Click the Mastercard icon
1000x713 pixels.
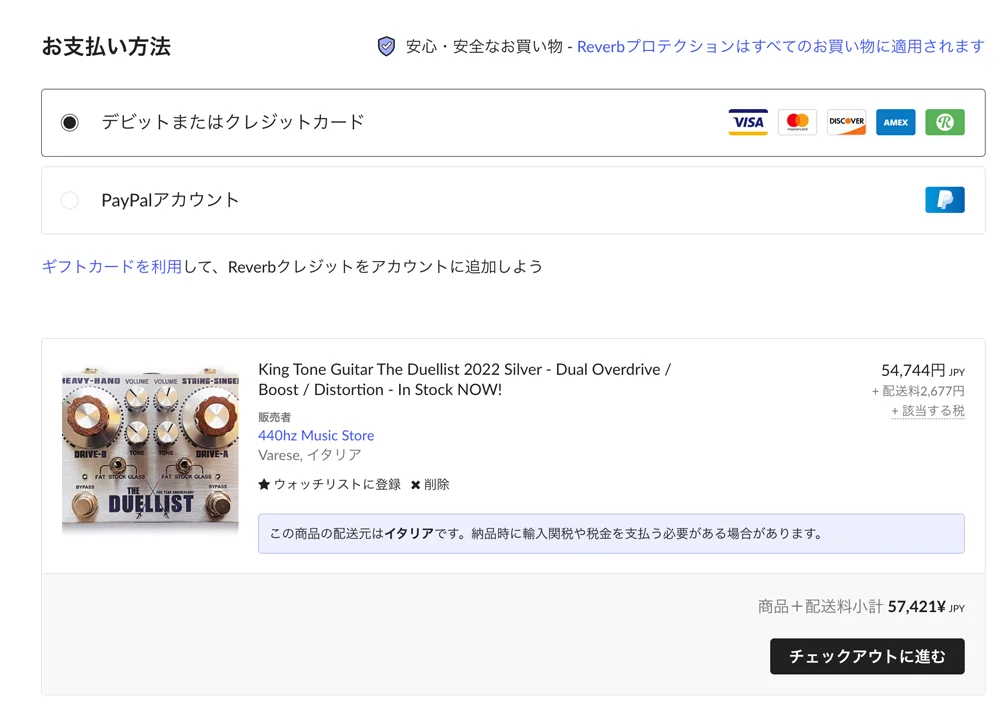coord(797,122)
